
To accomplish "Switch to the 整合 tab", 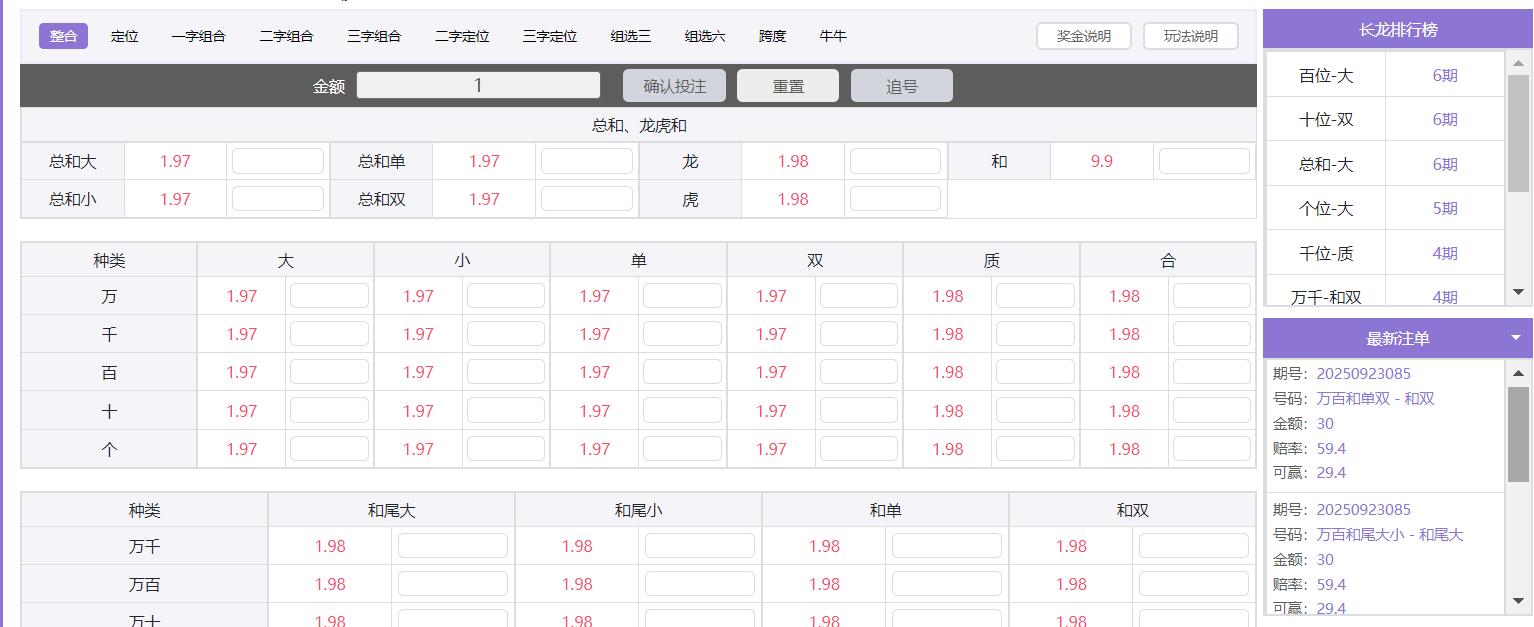I will [62, 36].
